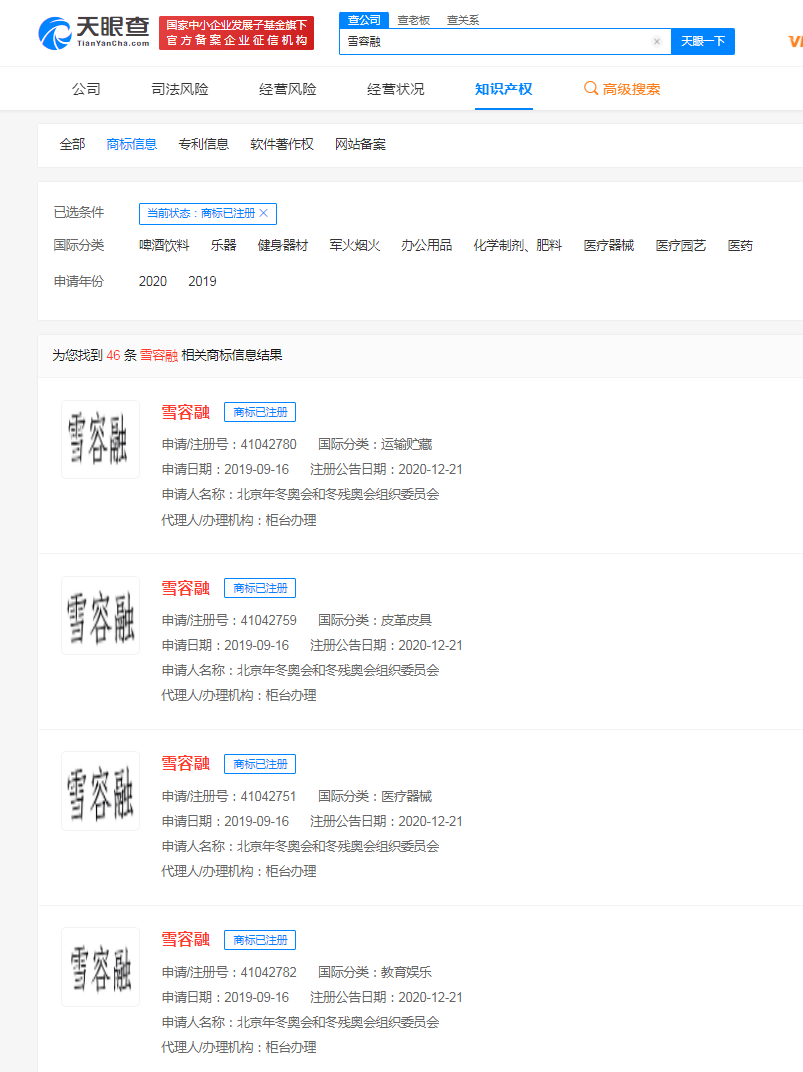
Task: Select the 查公司 search tab
Action: coord(364,20)
